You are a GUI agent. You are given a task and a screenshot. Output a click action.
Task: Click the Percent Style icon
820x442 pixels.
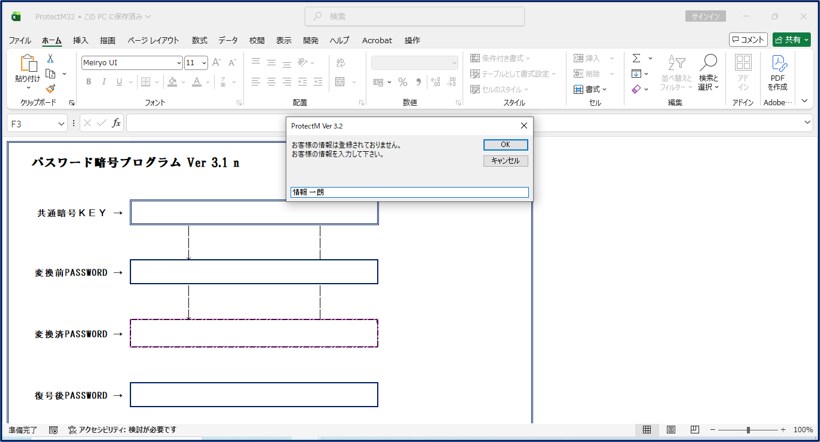[402, 82]
